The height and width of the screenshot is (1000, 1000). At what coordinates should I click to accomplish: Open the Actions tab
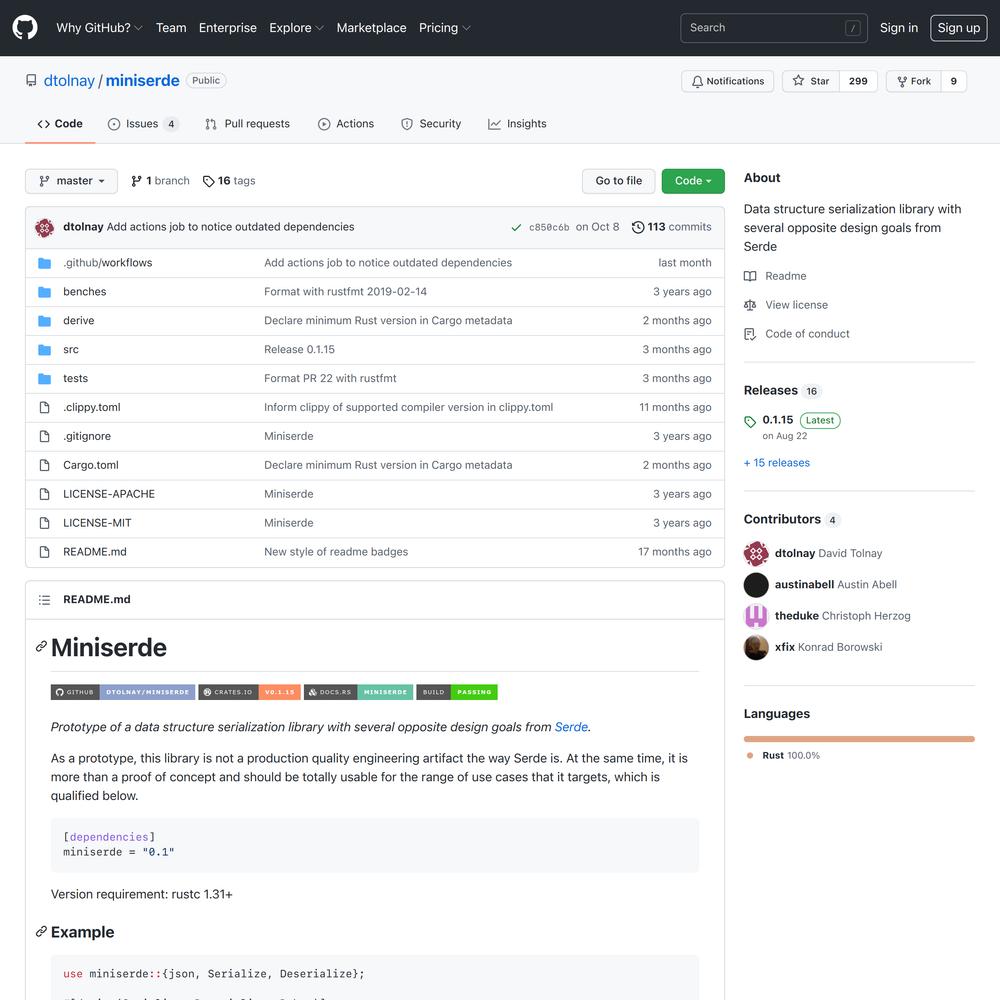346,124
